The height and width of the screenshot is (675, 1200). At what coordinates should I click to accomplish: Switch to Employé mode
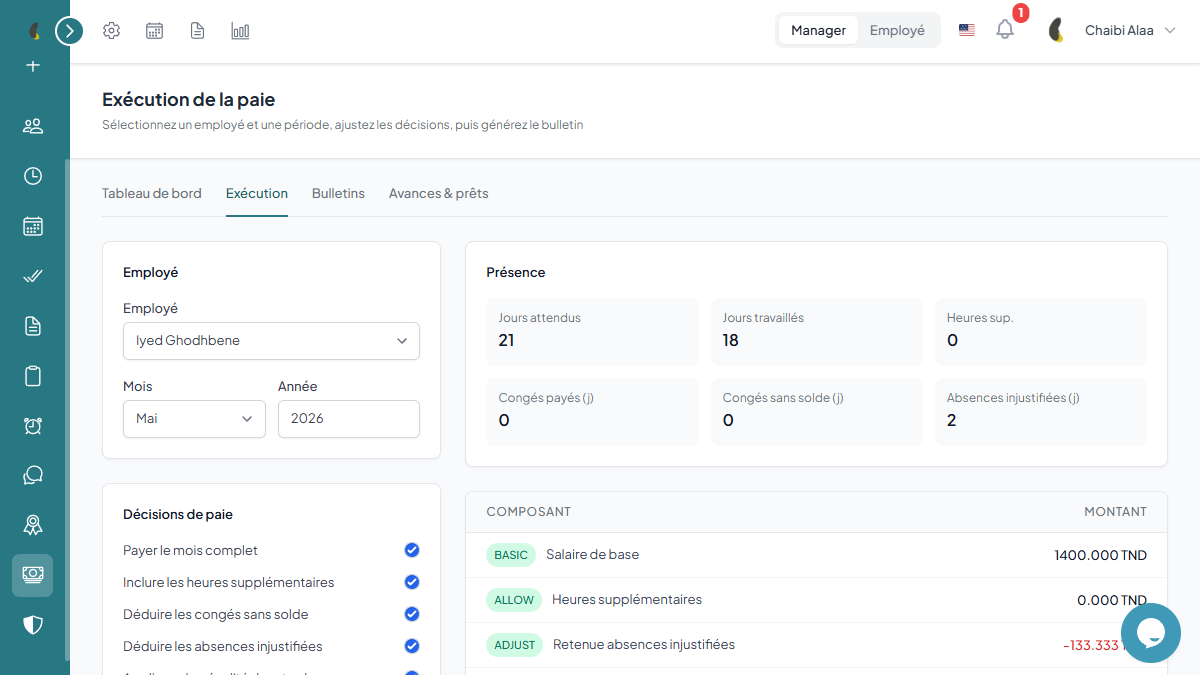coord(897,30)
